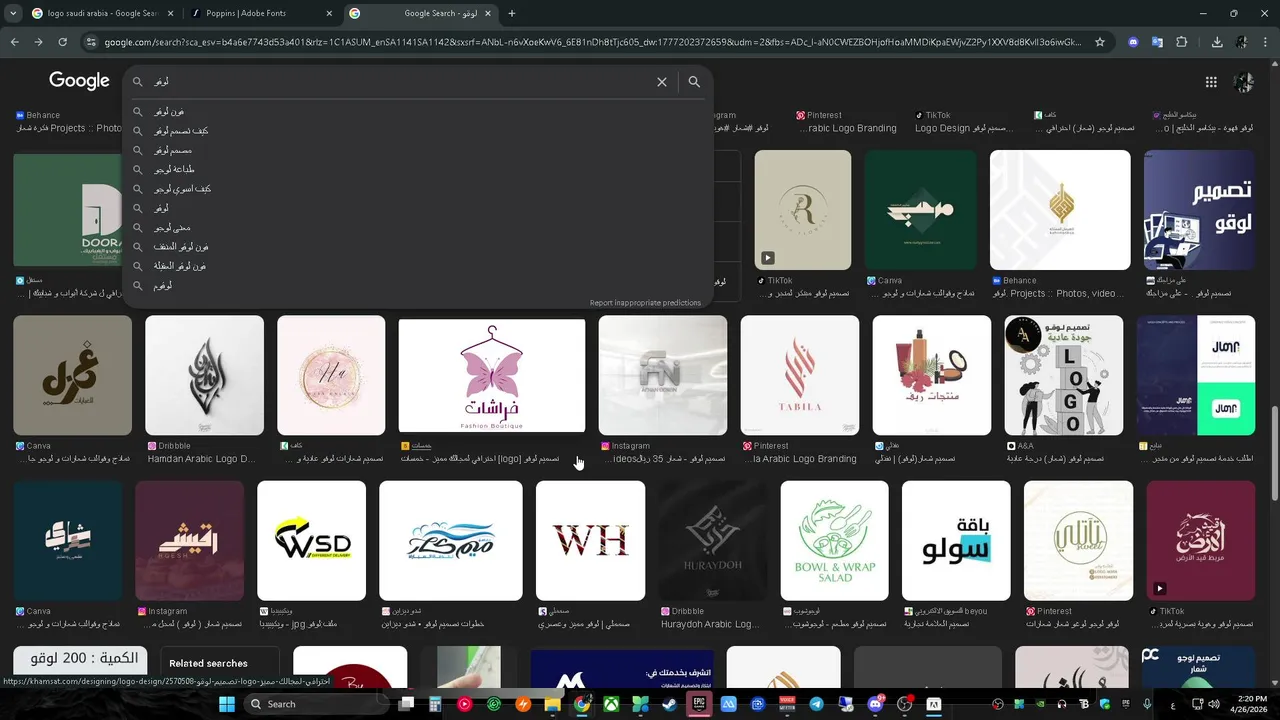This screenshot has width=1280, height=720.
Task: Open Xbox app from the taskbar
Action: click(611, 704)
